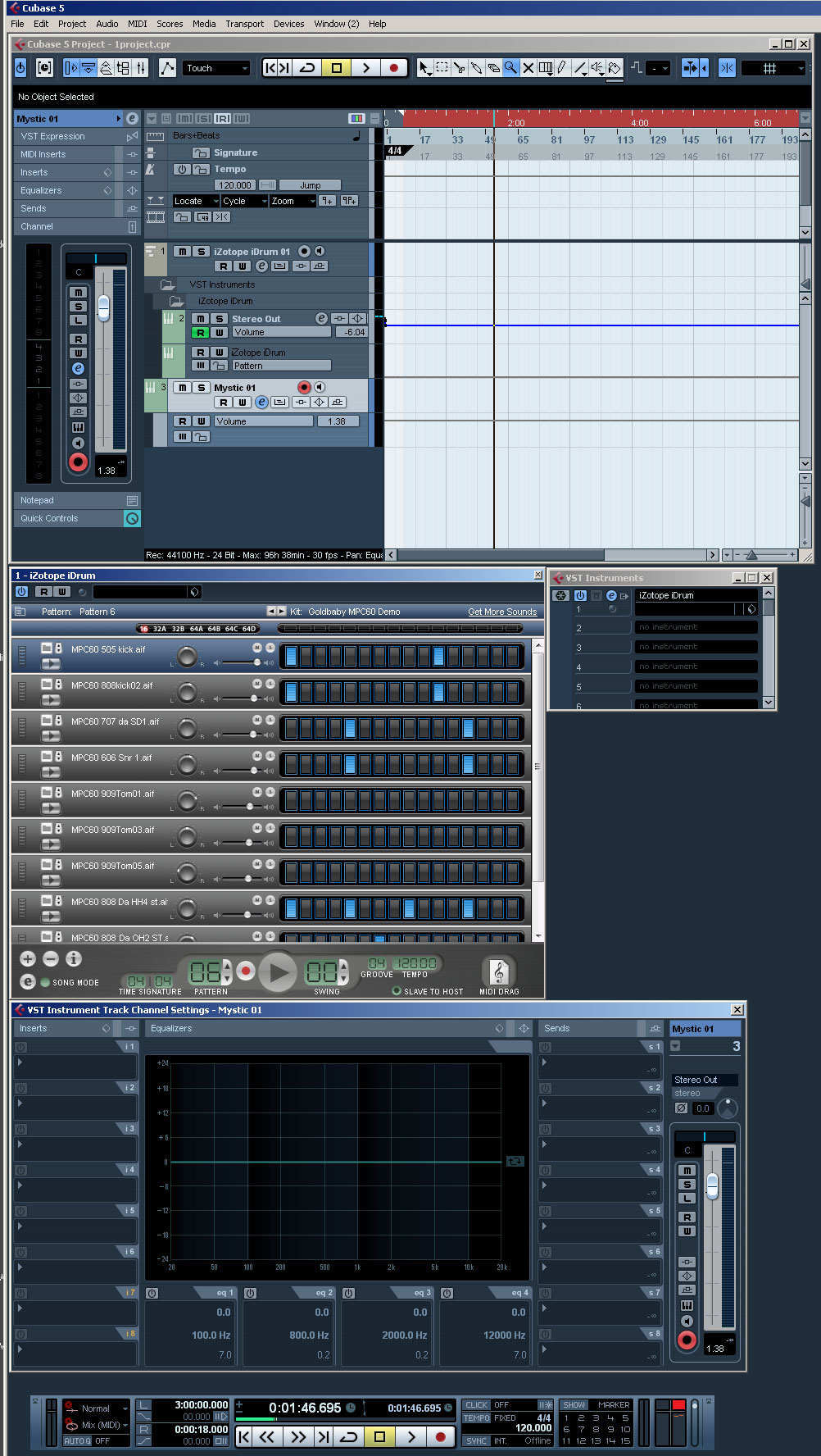Click the large iDrum play button
Viewport: 821px width, 1456px height.
[279, 973]
